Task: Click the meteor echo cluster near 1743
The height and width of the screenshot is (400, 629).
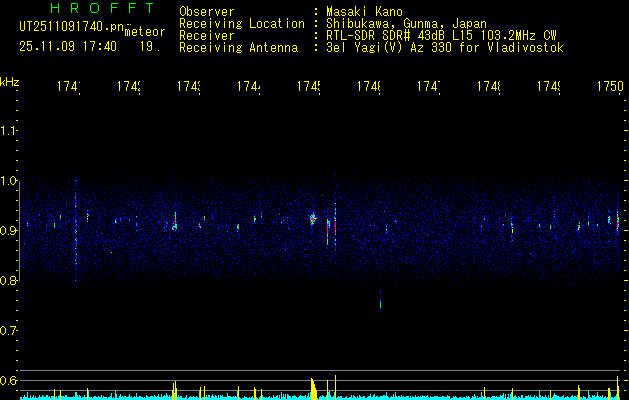Action: pyautogui.click(x=174, y=223)
